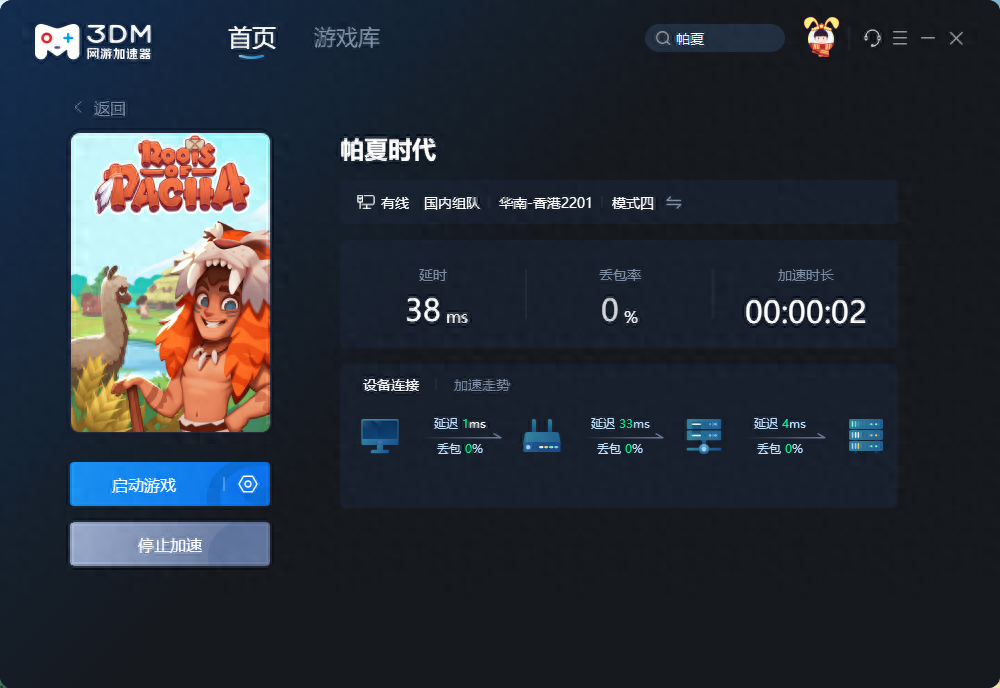Switch to 游戏库 tab
Viewport: 1000px width, 688px height.
tap(347, 39)
